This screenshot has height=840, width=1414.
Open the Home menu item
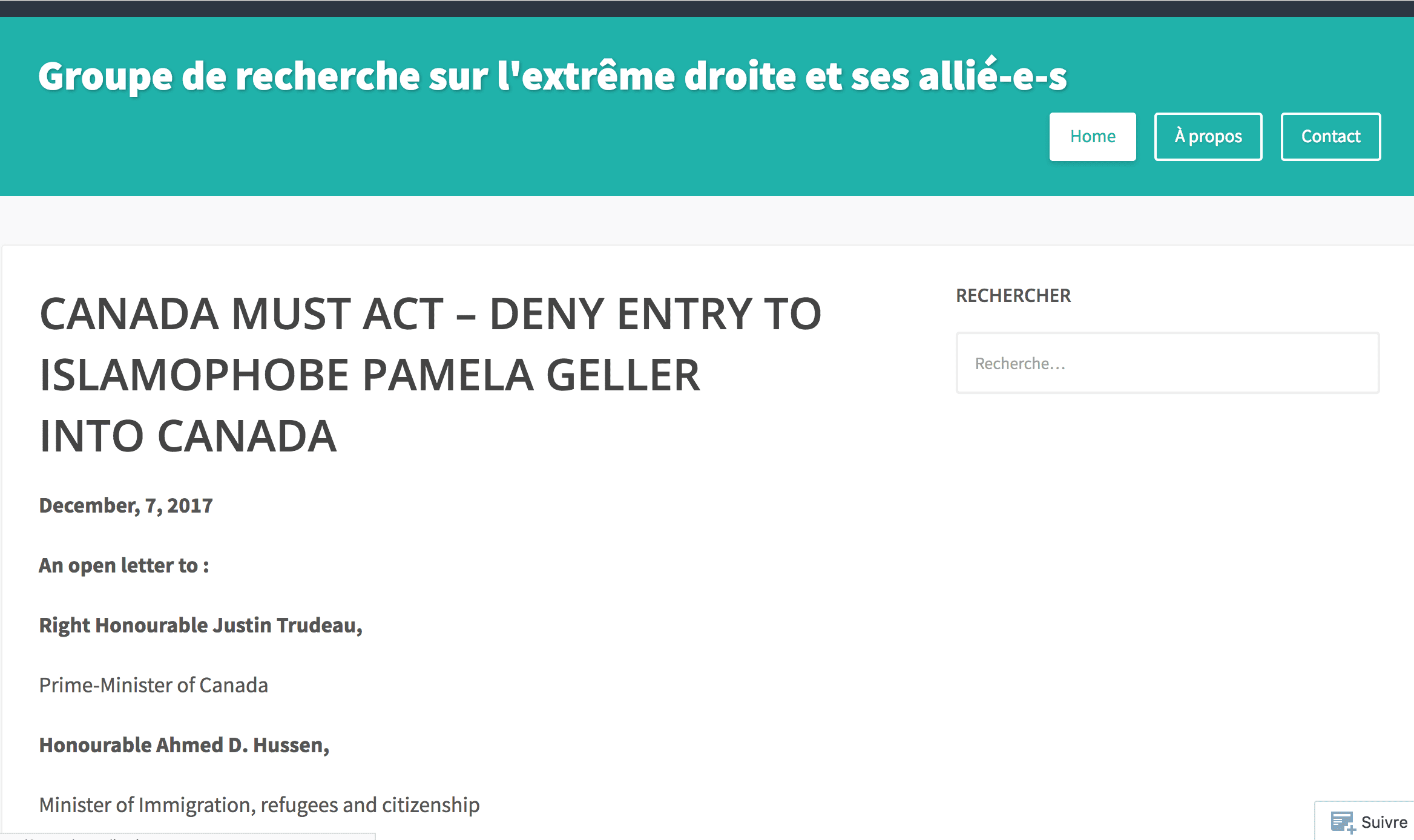pos(1092,137)
